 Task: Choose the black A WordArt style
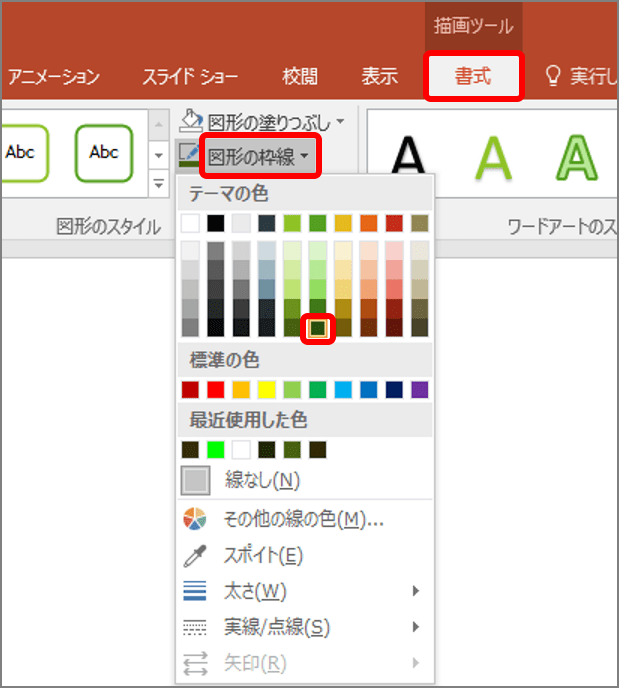click(x=408, y=156)
